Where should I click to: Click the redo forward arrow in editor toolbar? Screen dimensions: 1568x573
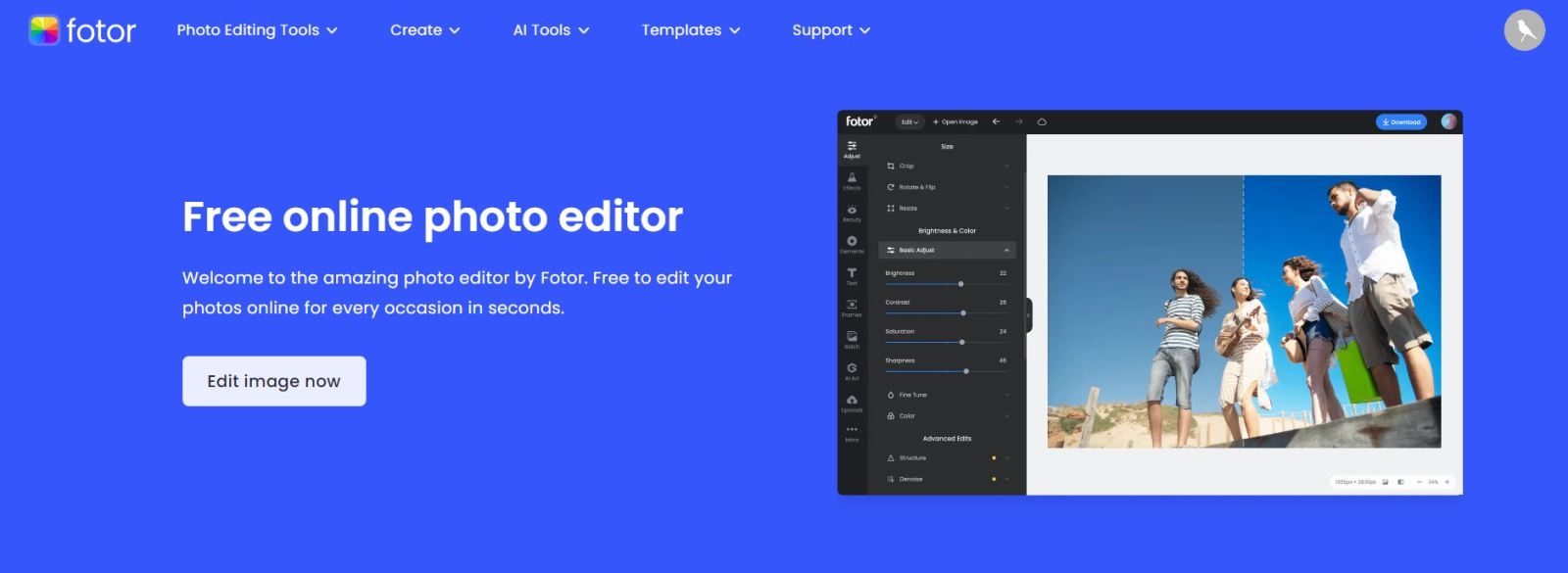[x=1019, y=122]
